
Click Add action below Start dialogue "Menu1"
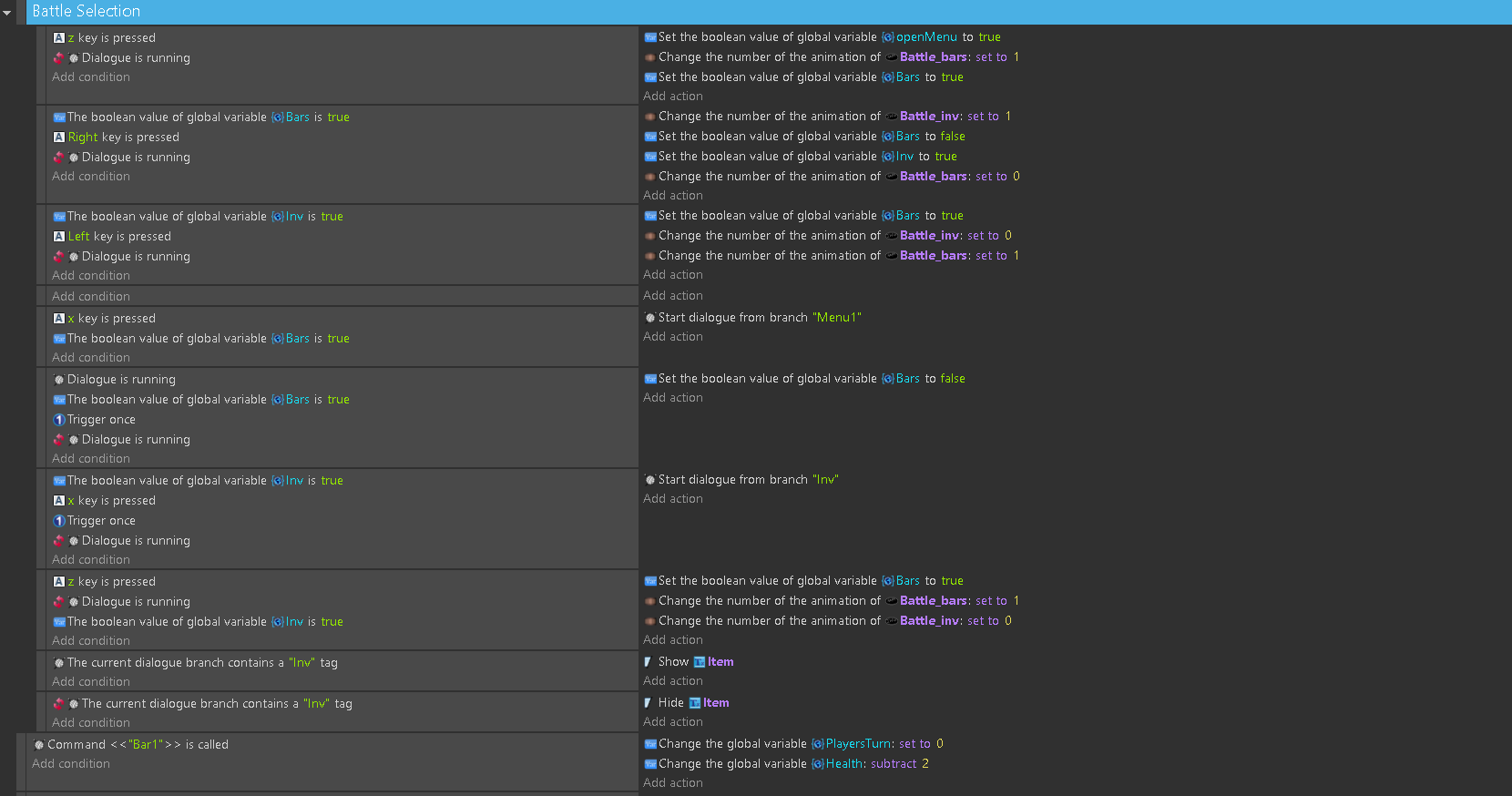click(673, 337)
